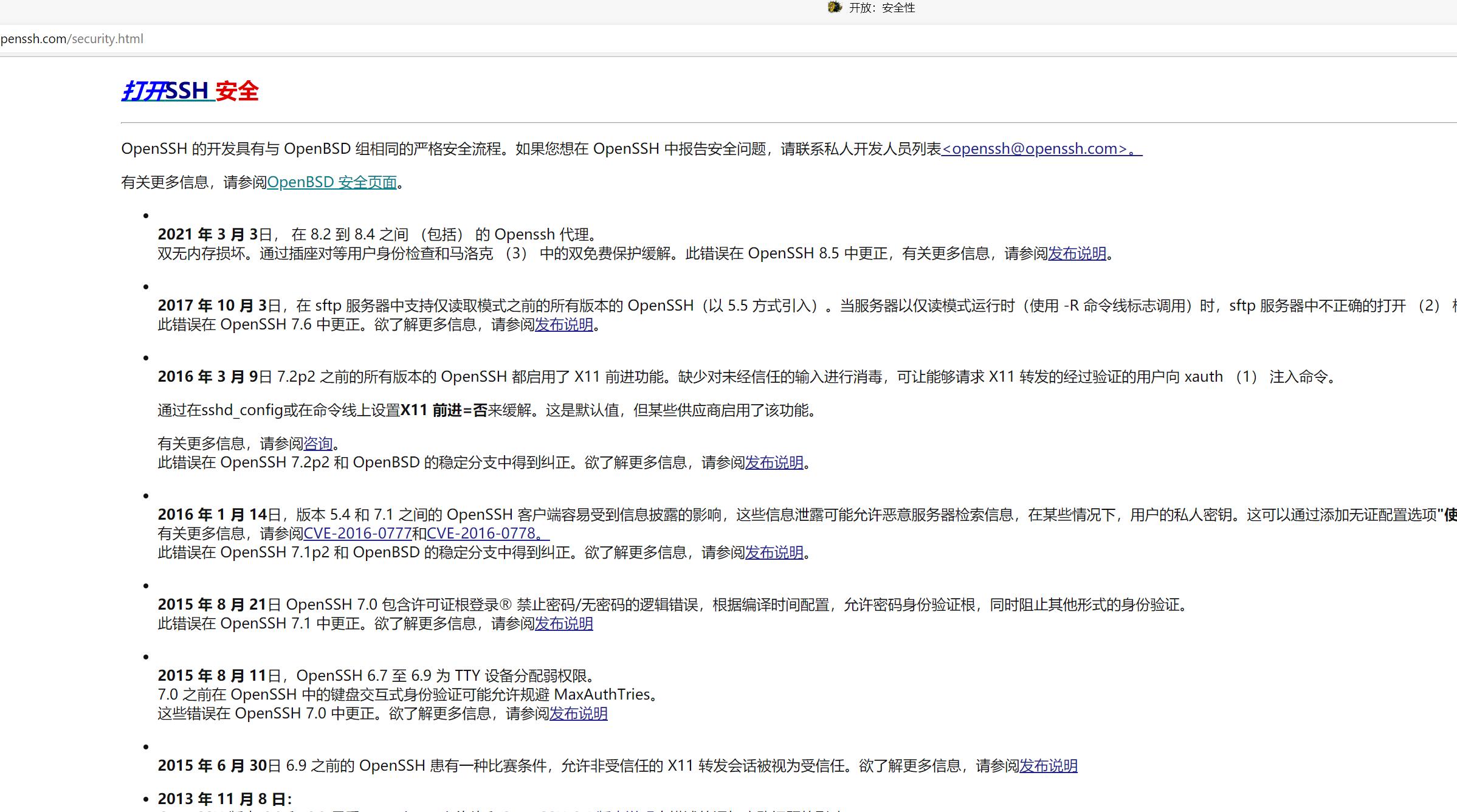Open 发布说明 link in 2015 年 6 月 30 entry
Image resolution: width=1457 pixels, height=812 pixels.
pyautogui.click(x=1049, y=766)
